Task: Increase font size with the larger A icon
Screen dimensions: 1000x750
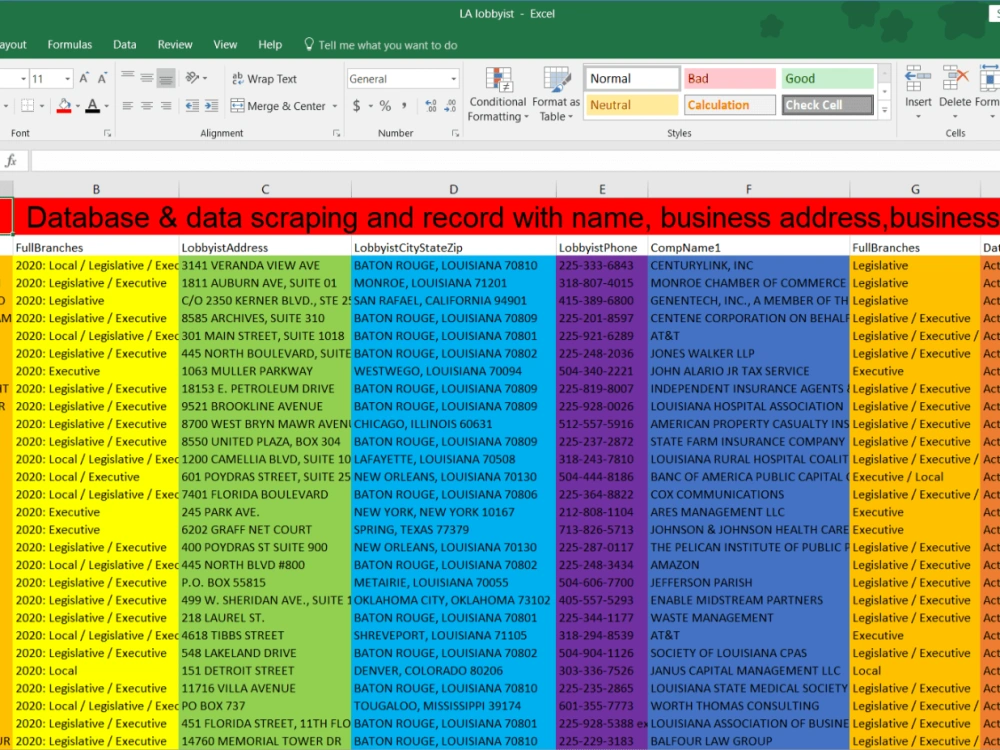Action: click(84, 78)
